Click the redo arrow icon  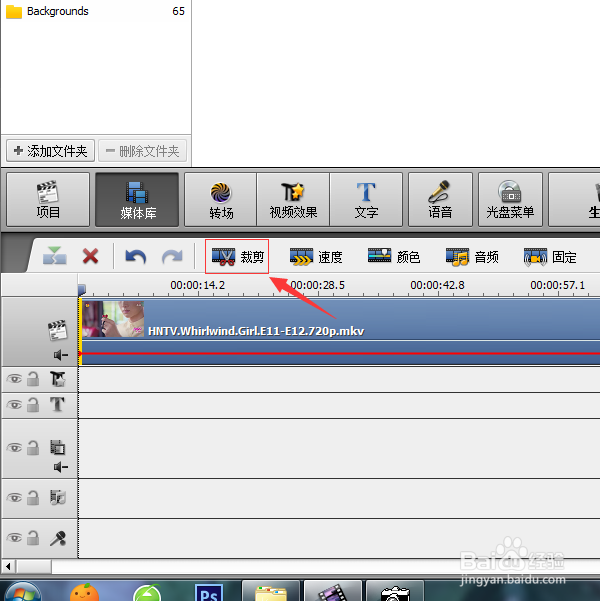(x=172, y=256)
